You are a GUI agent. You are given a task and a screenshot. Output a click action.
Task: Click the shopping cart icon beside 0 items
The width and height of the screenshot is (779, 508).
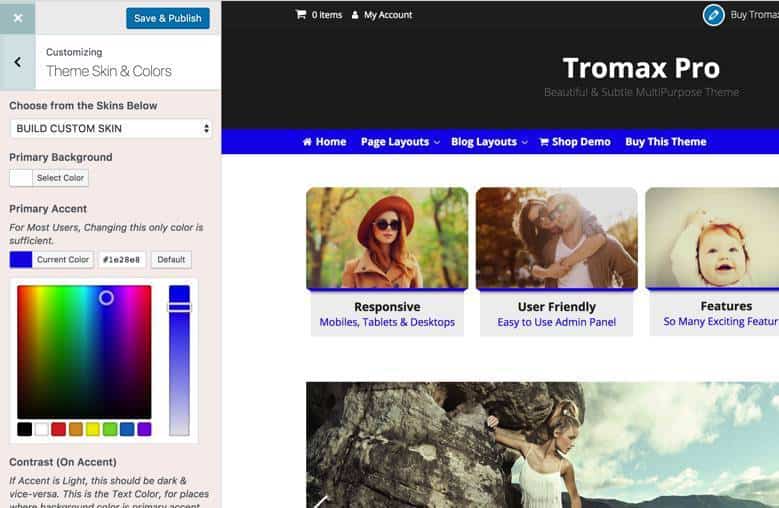pos(301,14)
